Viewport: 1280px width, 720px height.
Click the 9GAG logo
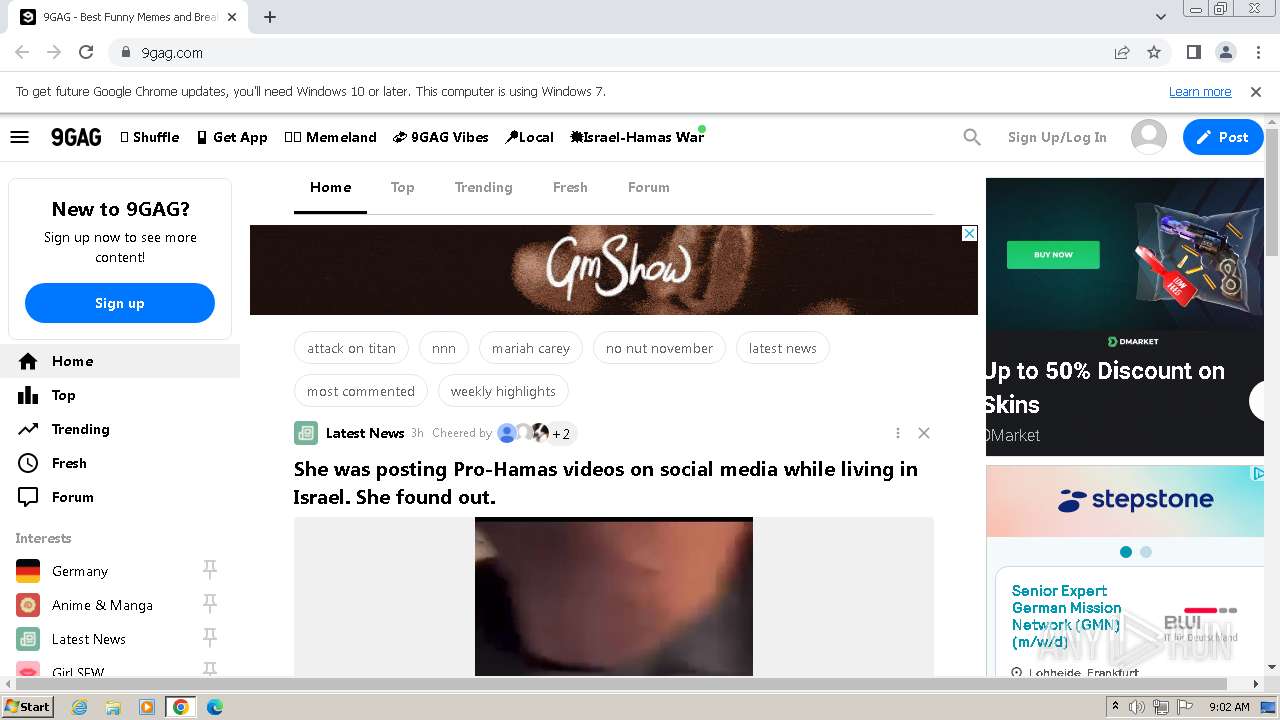pos(76,137)
